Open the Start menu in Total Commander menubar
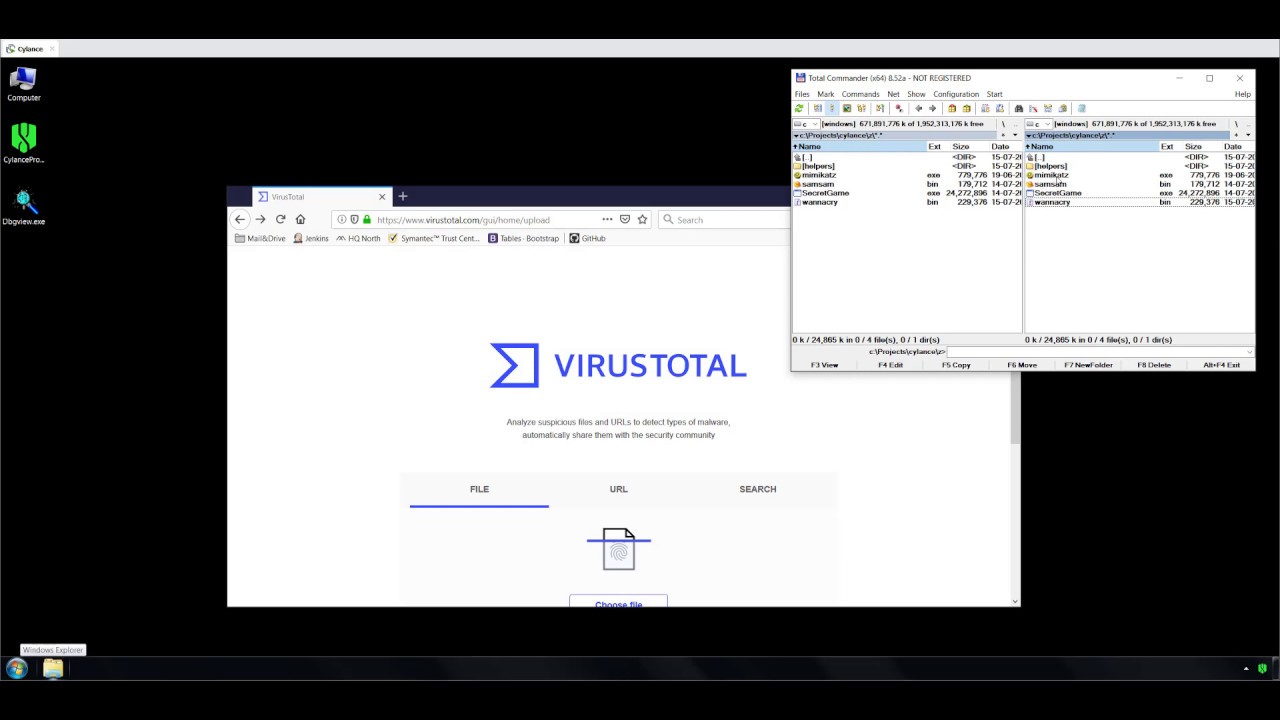1280x720 pixels. [x=994, y=94]
